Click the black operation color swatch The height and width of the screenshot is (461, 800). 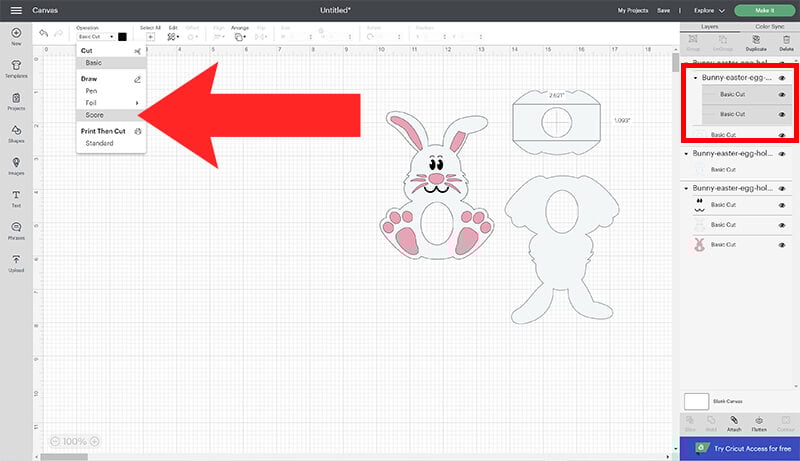click(x=122, y=37)
